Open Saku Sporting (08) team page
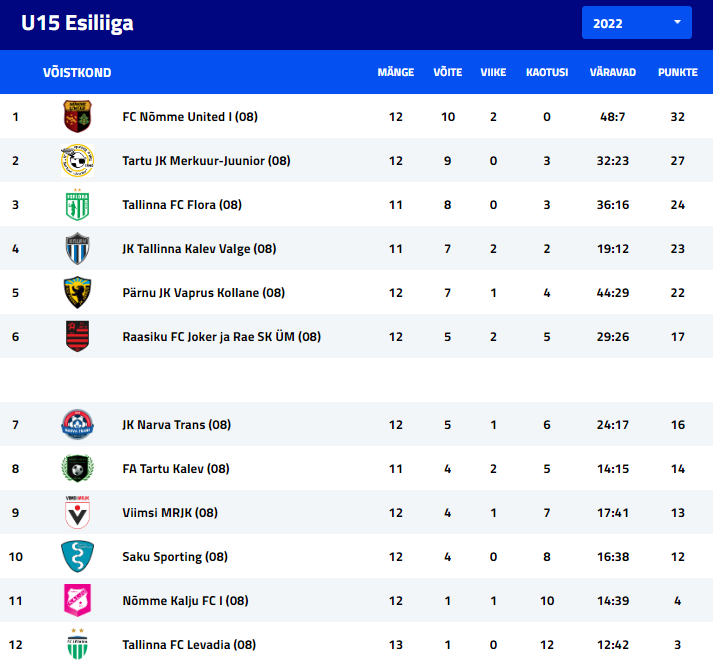The image size is (713, 666). [x=175, y=557]
